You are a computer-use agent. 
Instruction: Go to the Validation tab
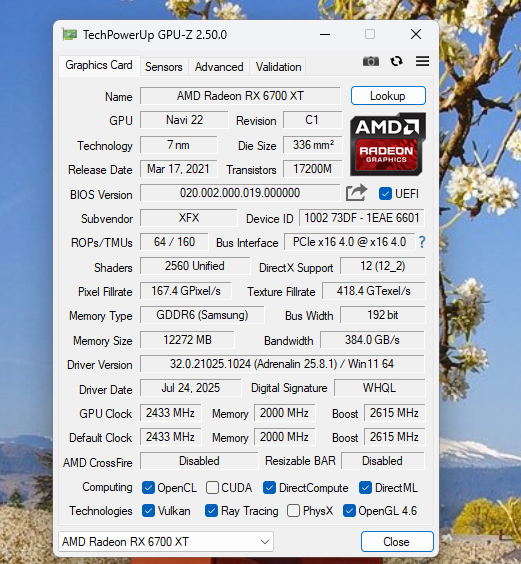click(278, 67)
